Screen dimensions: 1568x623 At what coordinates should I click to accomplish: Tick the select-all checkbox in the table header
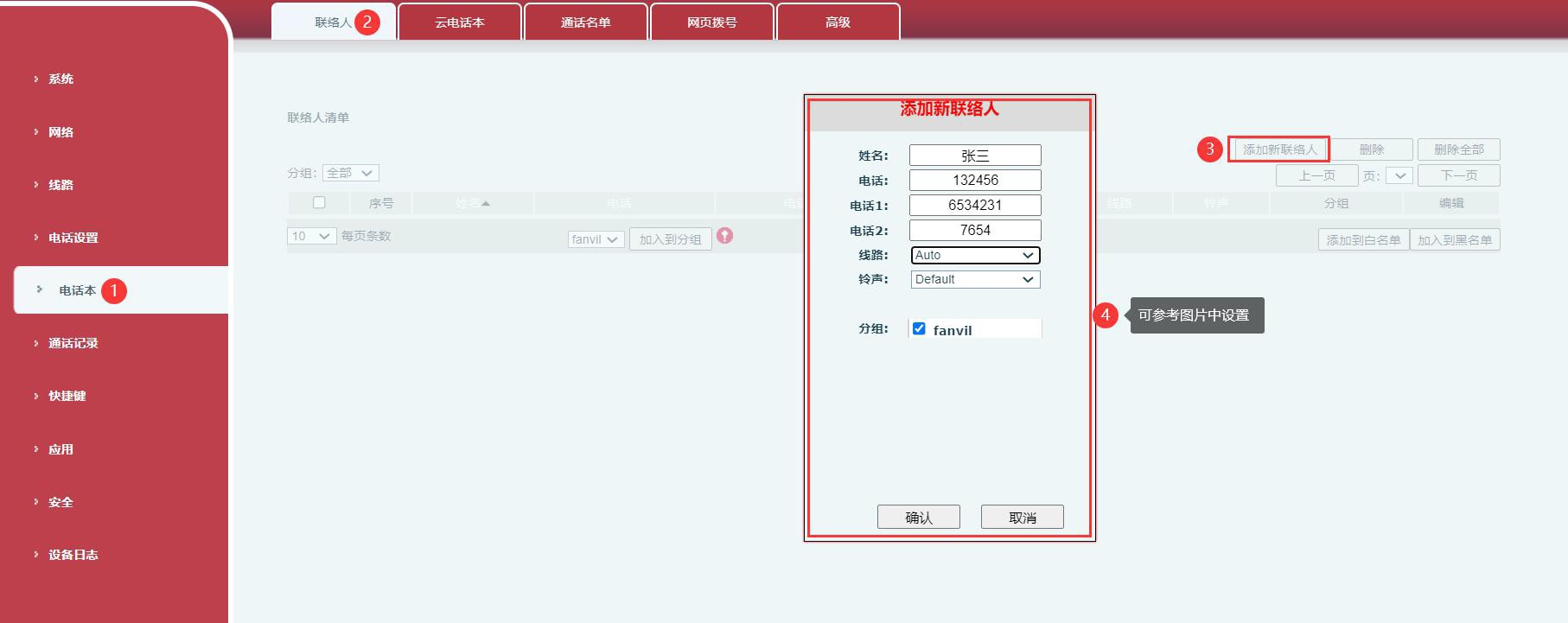(x=319, y=202)
